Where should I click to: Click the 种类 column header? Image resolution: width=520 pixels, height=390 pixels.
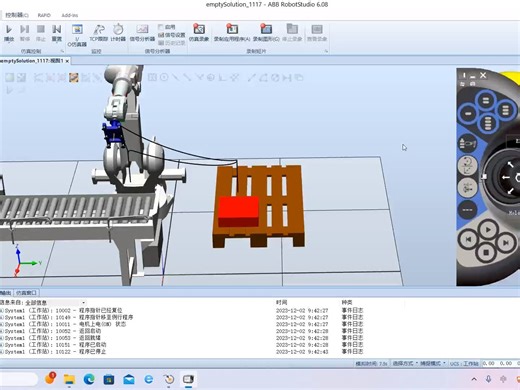[x=347, y=302]
